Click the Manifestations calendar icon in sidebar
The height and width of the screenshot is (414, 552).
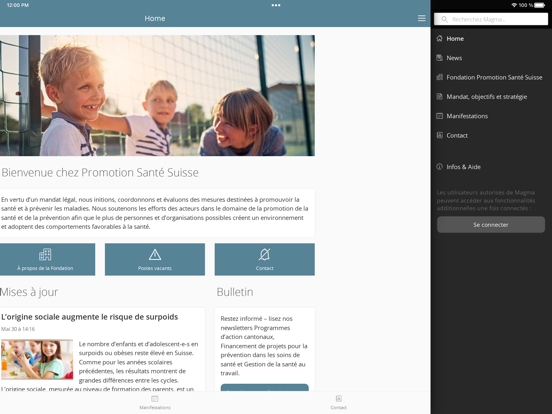[439, 116]
